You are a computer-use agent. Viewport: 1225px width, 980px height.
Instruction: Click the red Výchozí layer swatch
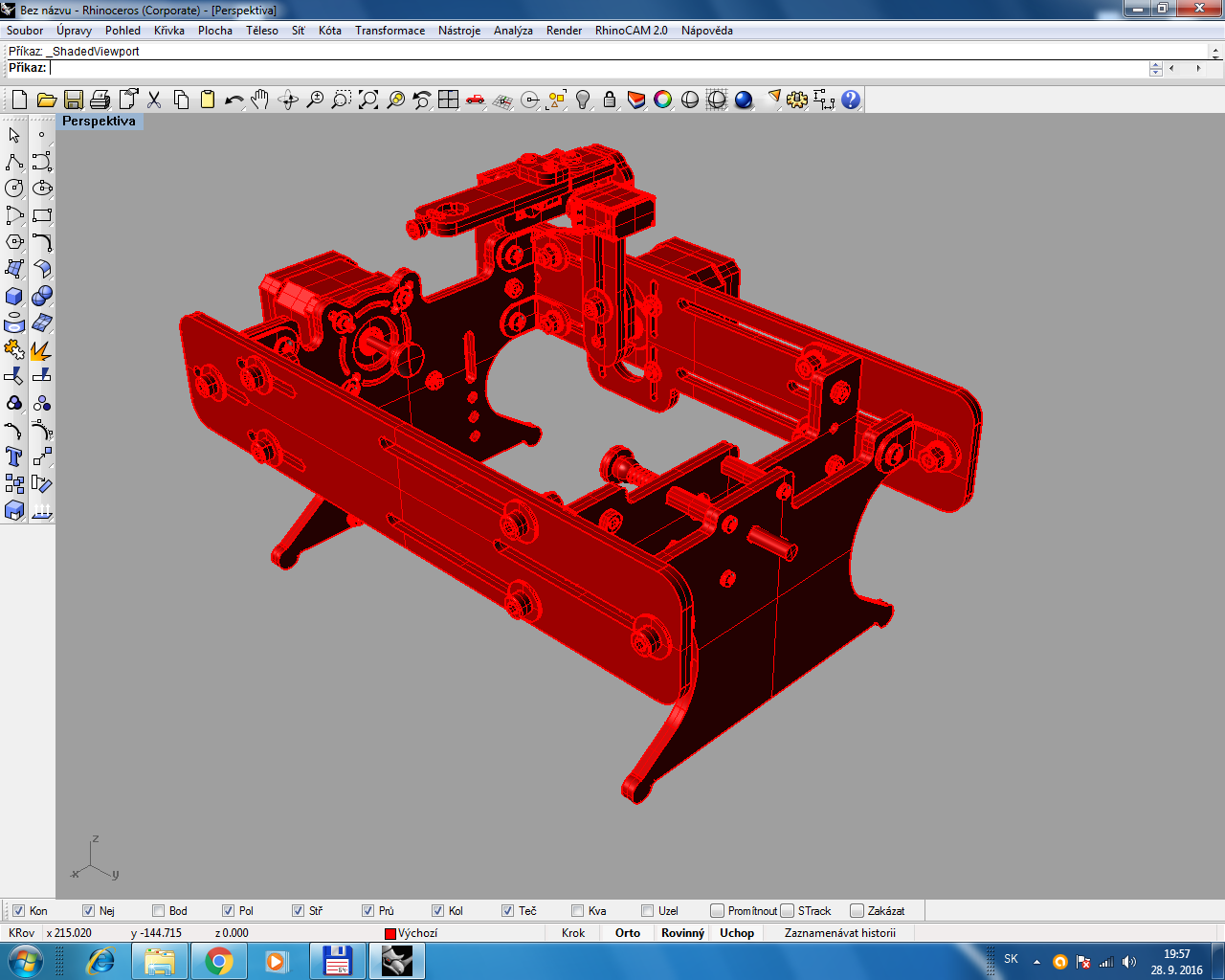(x=390, y=933)
